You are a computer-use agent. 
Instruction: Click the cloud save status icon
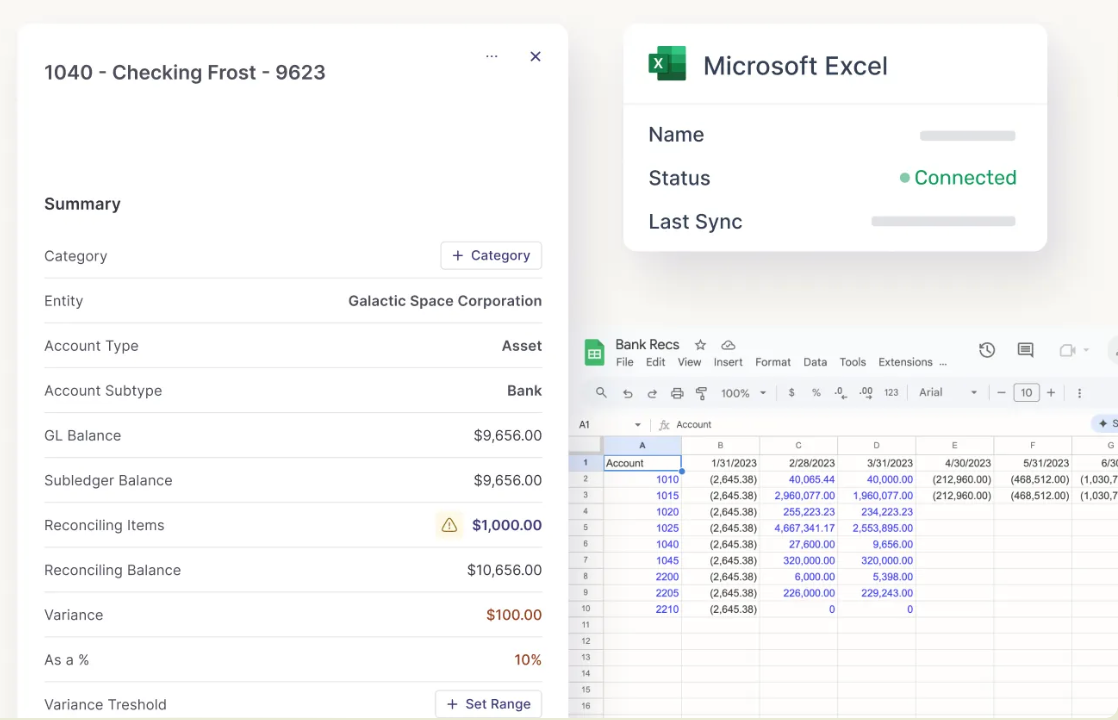coord(728,345)
